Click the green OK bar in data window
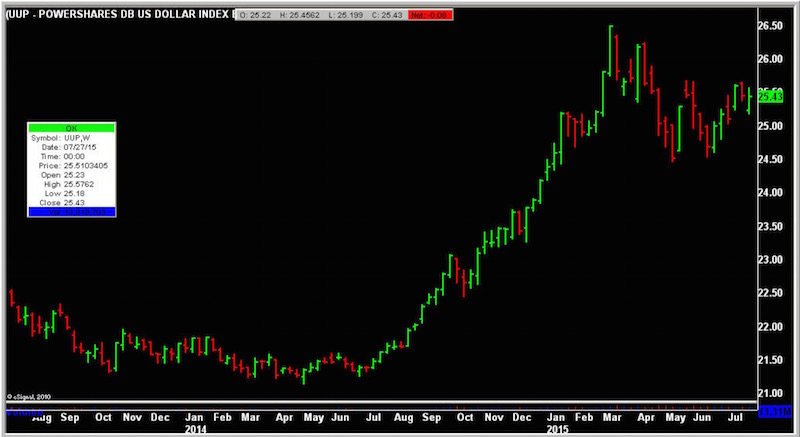 click(71, 128)
